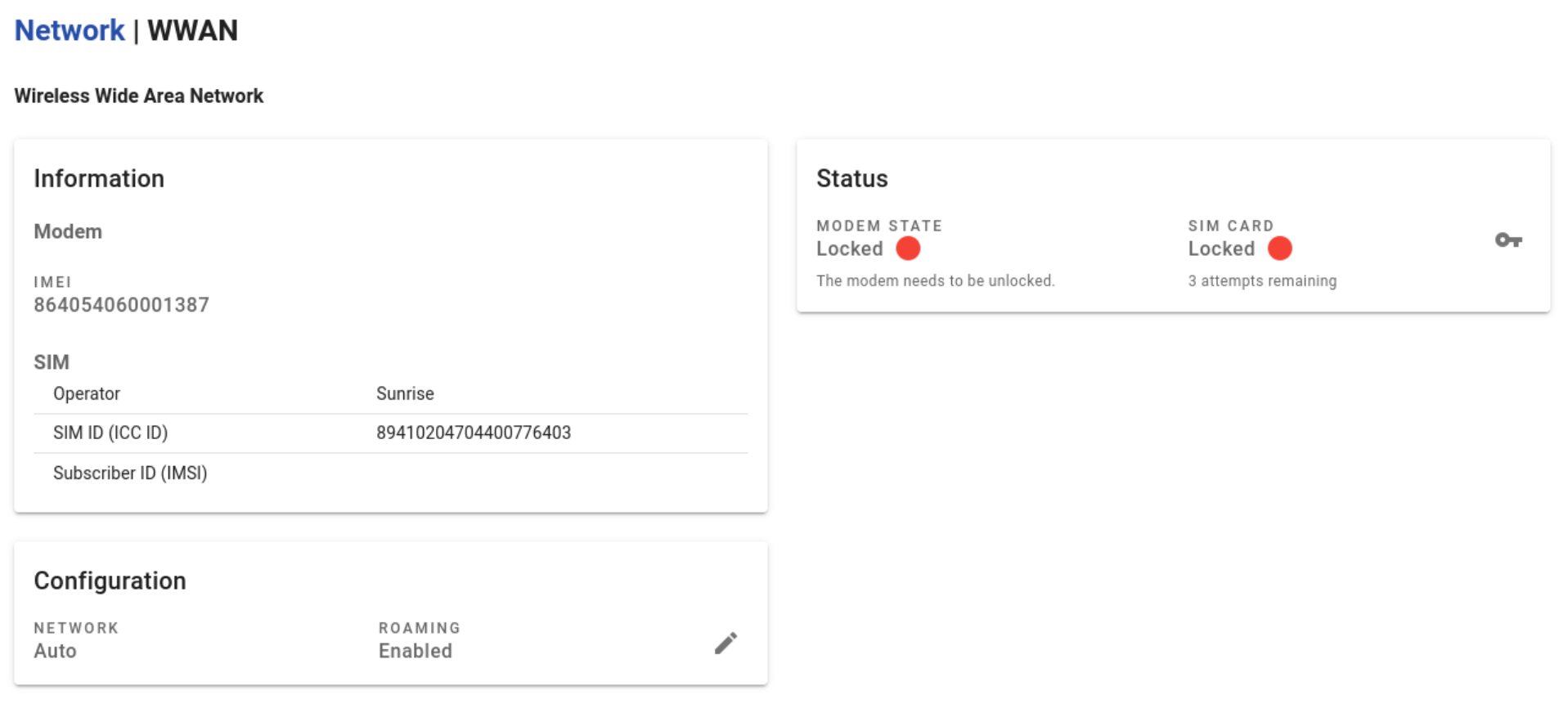Click the Information card heading
Viewport: 1568px width, 704px height.
pyautogui.click(x=99, y=178)
